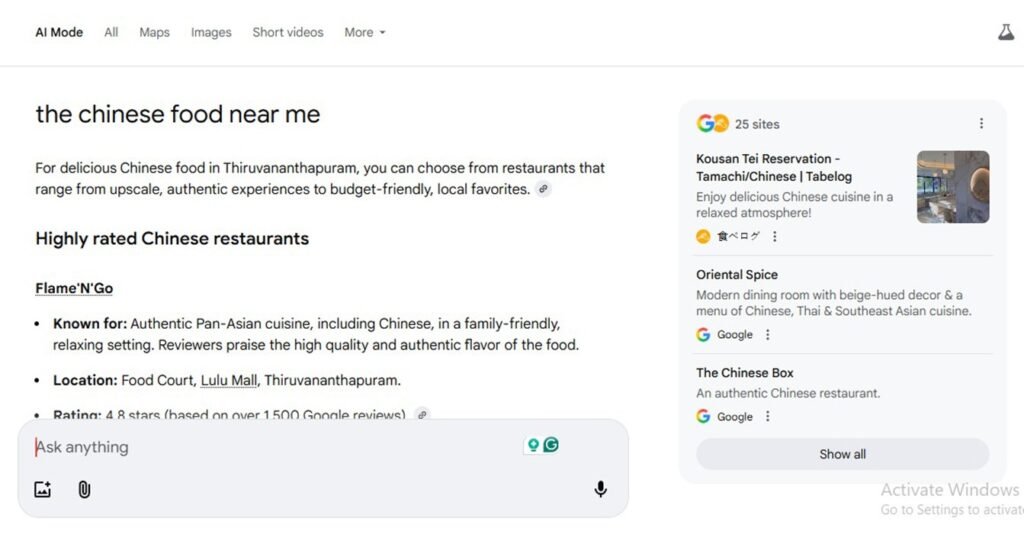
Task: Click the microphone voice search icon
Action: (600, 489)
